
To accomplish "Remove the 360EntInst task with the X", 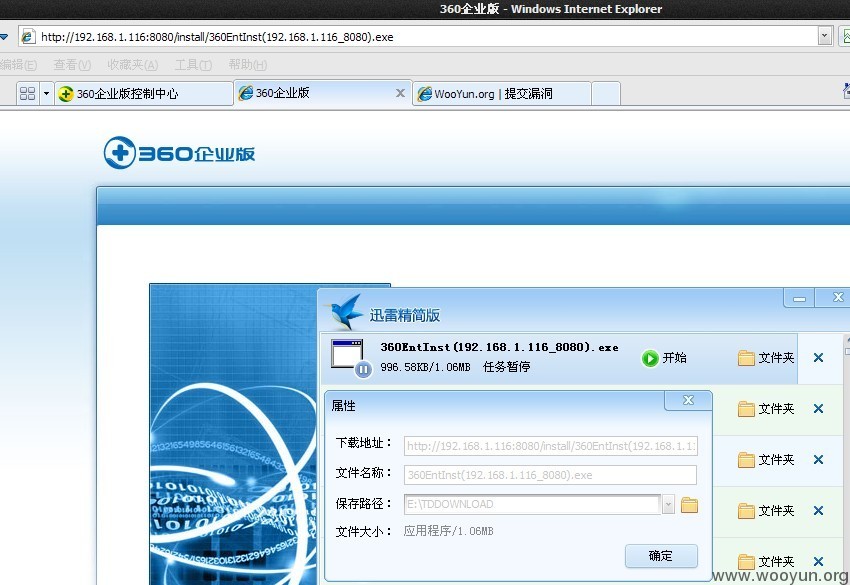I will click(819, 358).
